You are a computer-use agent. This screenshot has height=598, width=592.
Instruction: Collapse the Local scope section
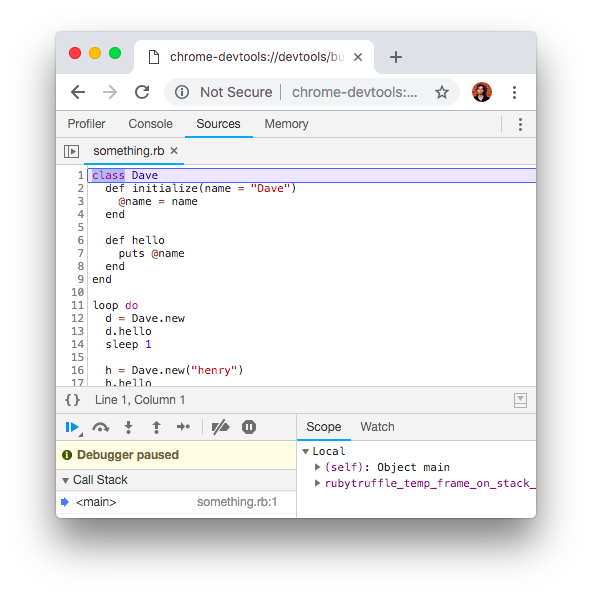pyautogui.click(x=305, y=452)
